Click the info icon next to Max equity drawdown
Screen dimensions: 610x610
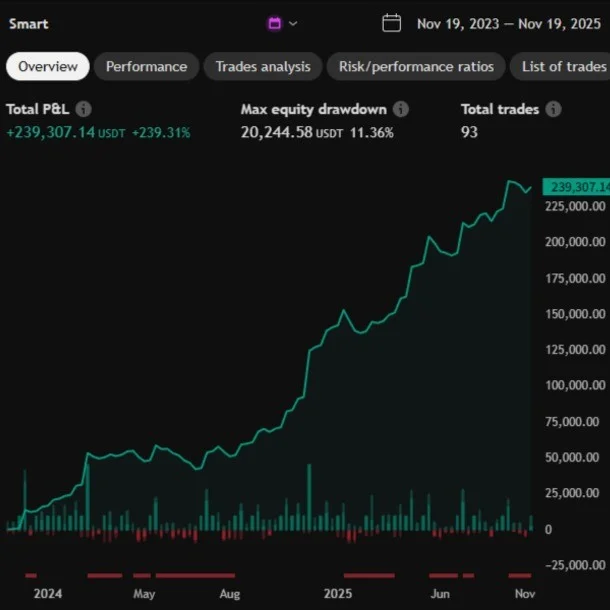[401, 109]
